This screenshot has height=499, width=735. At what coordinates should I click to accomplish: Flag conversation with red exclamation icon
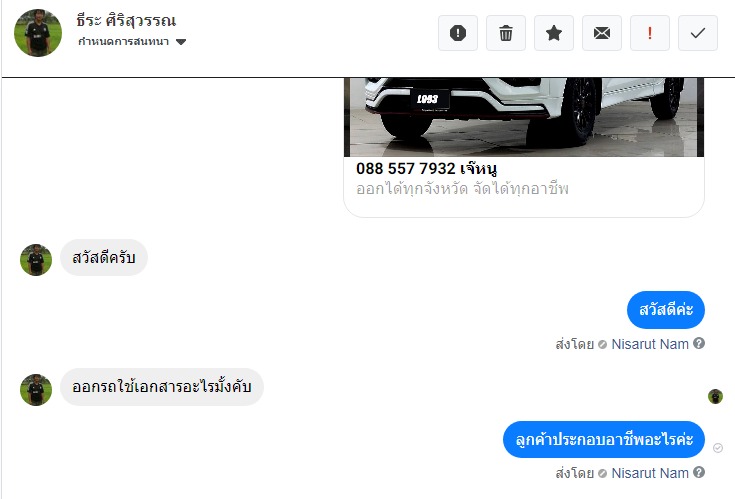click(x=650, y=33)
